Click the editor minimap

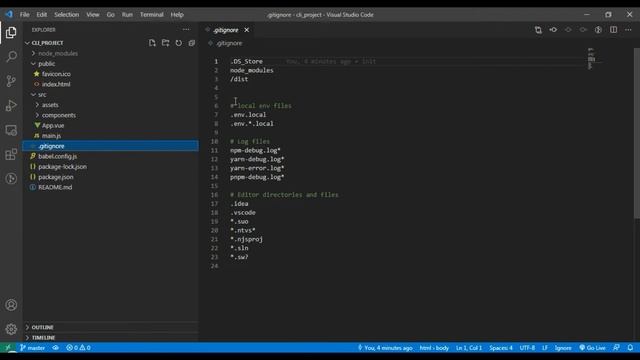[591, 59]
